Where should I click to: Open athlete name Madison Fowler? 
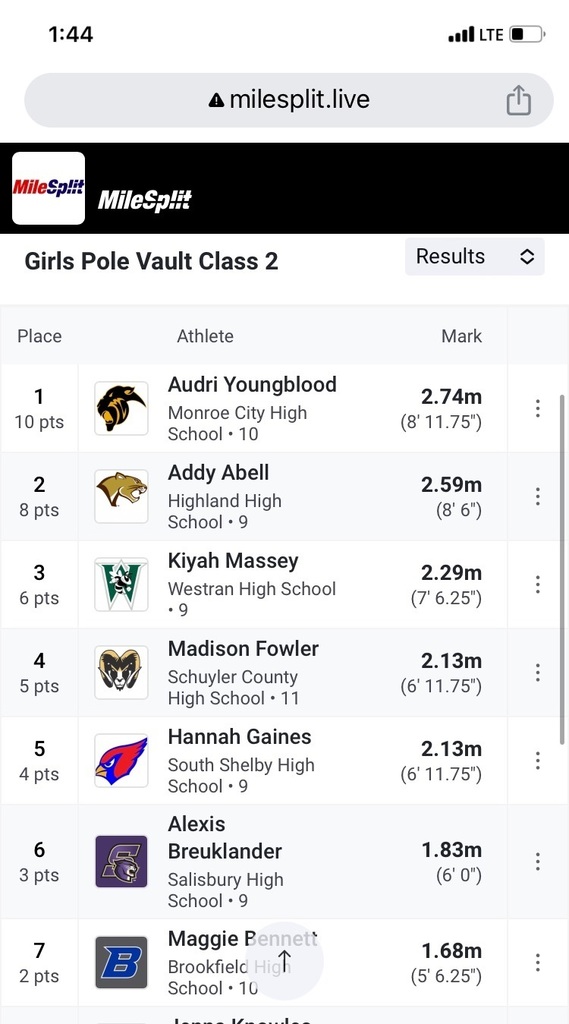(x=243, y=648)
